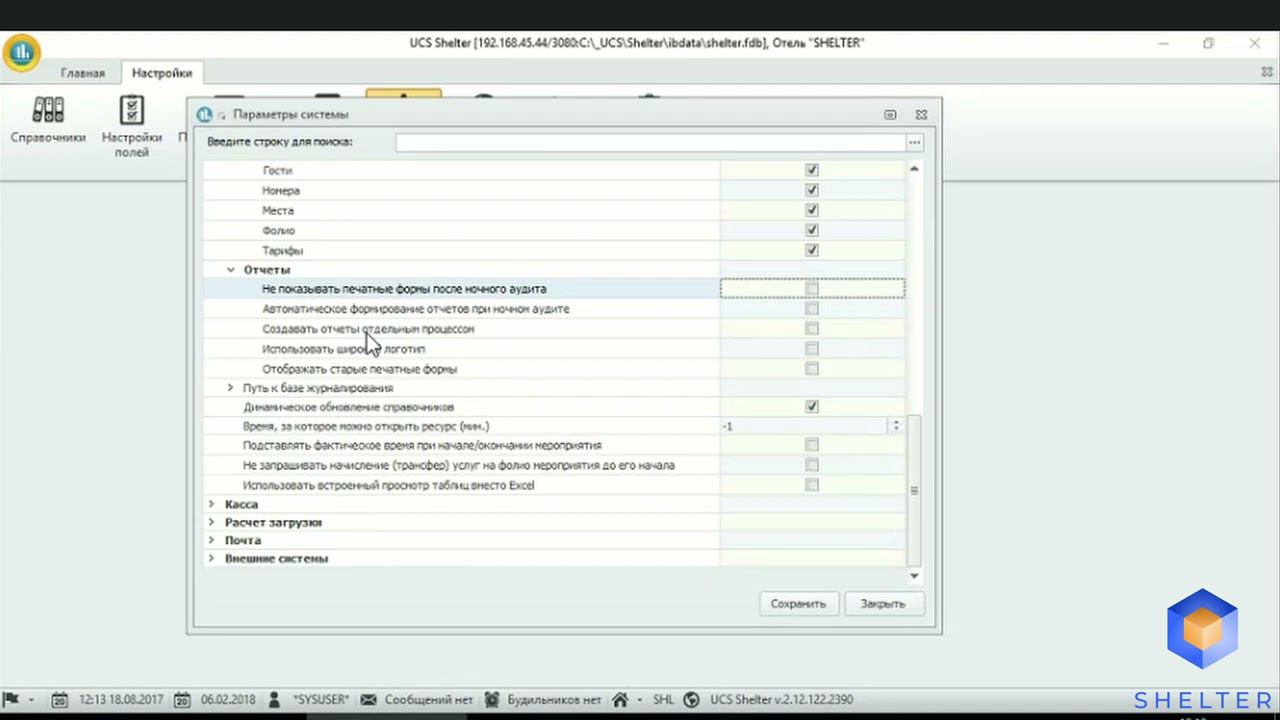Select the Расчет загрузки section label
1280x720 pixels.
tap(273, 522)
